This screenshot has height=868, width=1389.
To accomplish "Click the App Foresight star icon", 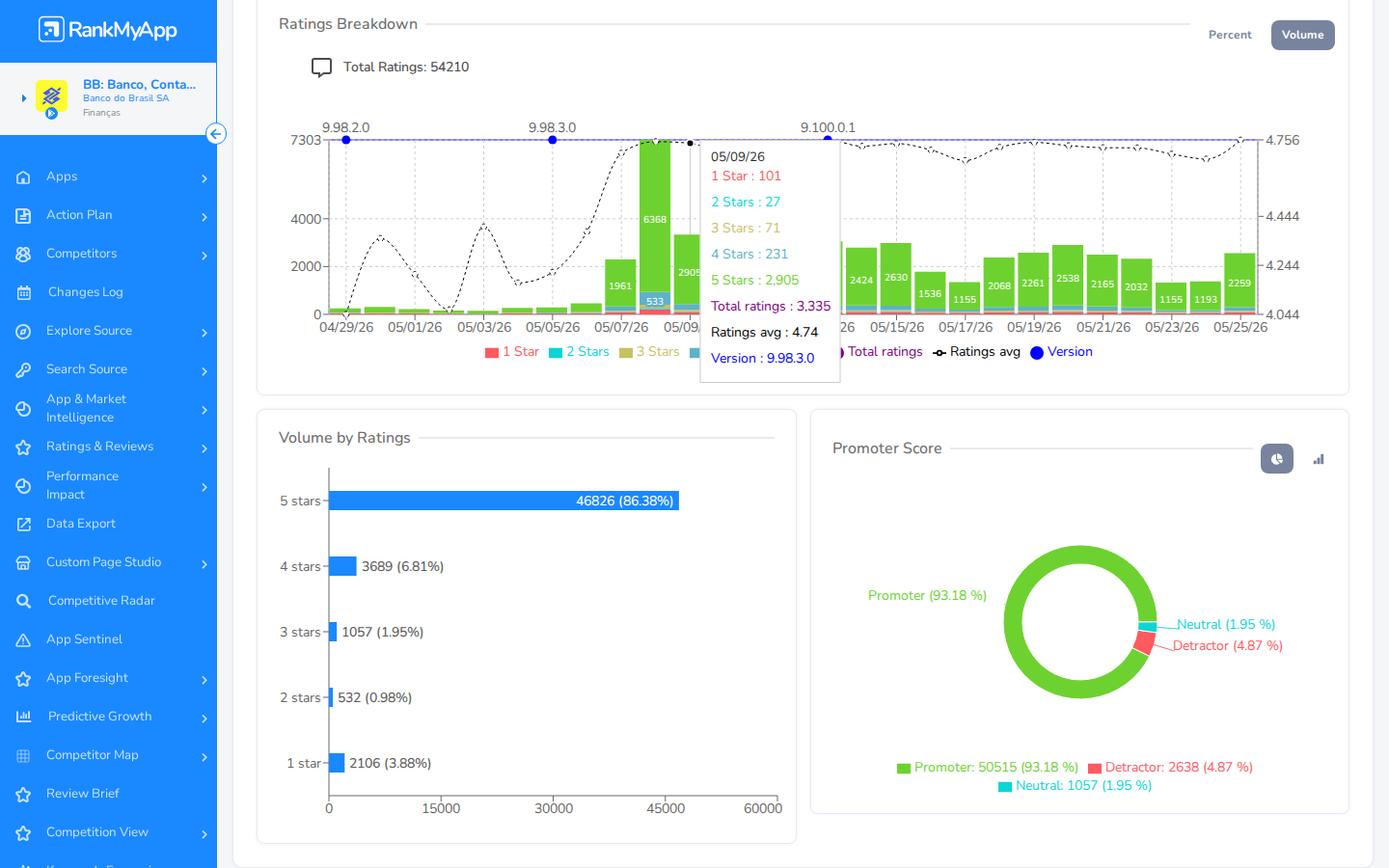I will coord(23,679).
